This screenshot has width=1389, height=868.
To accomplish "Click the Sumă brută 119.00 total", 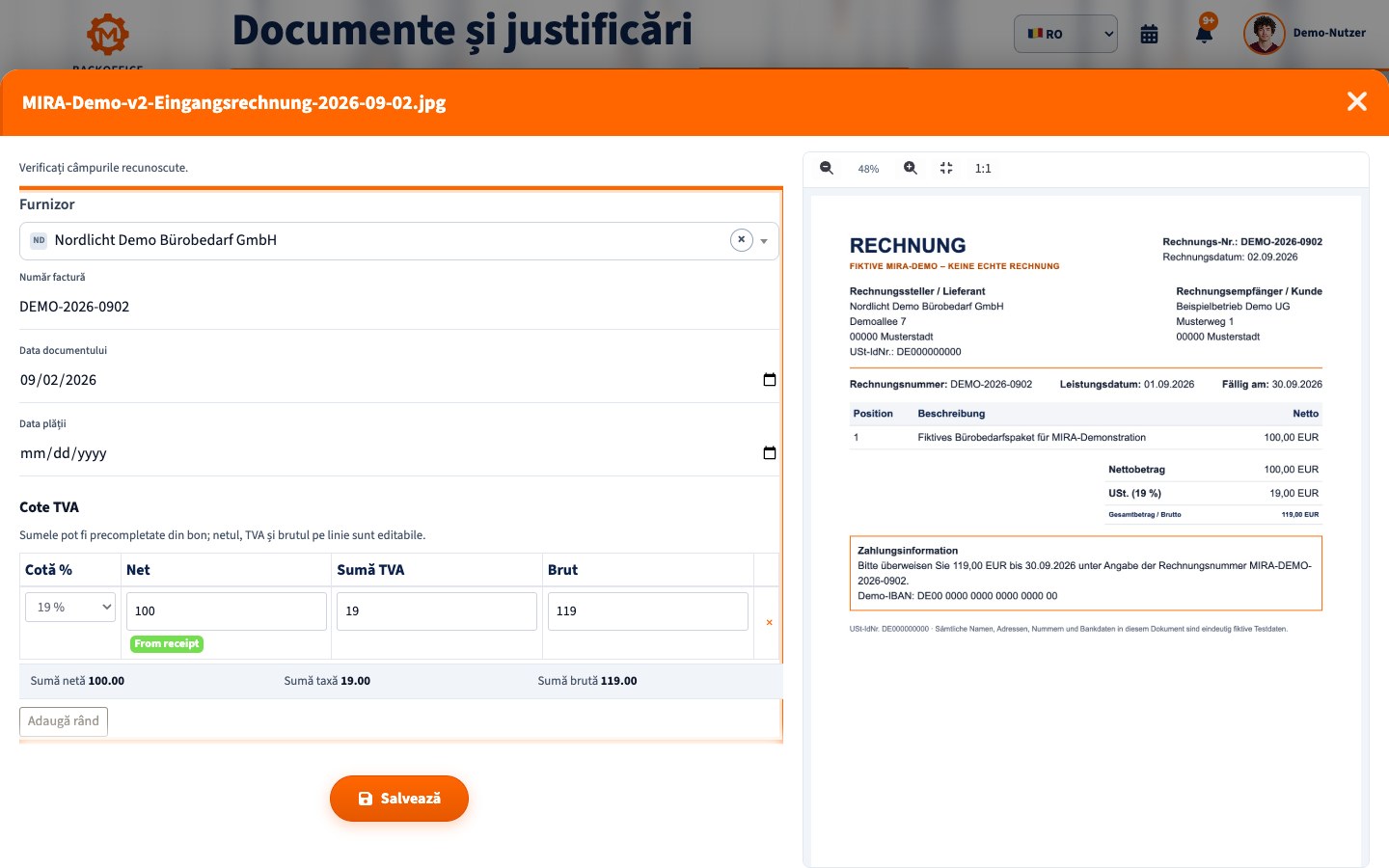I will point(587,681).
